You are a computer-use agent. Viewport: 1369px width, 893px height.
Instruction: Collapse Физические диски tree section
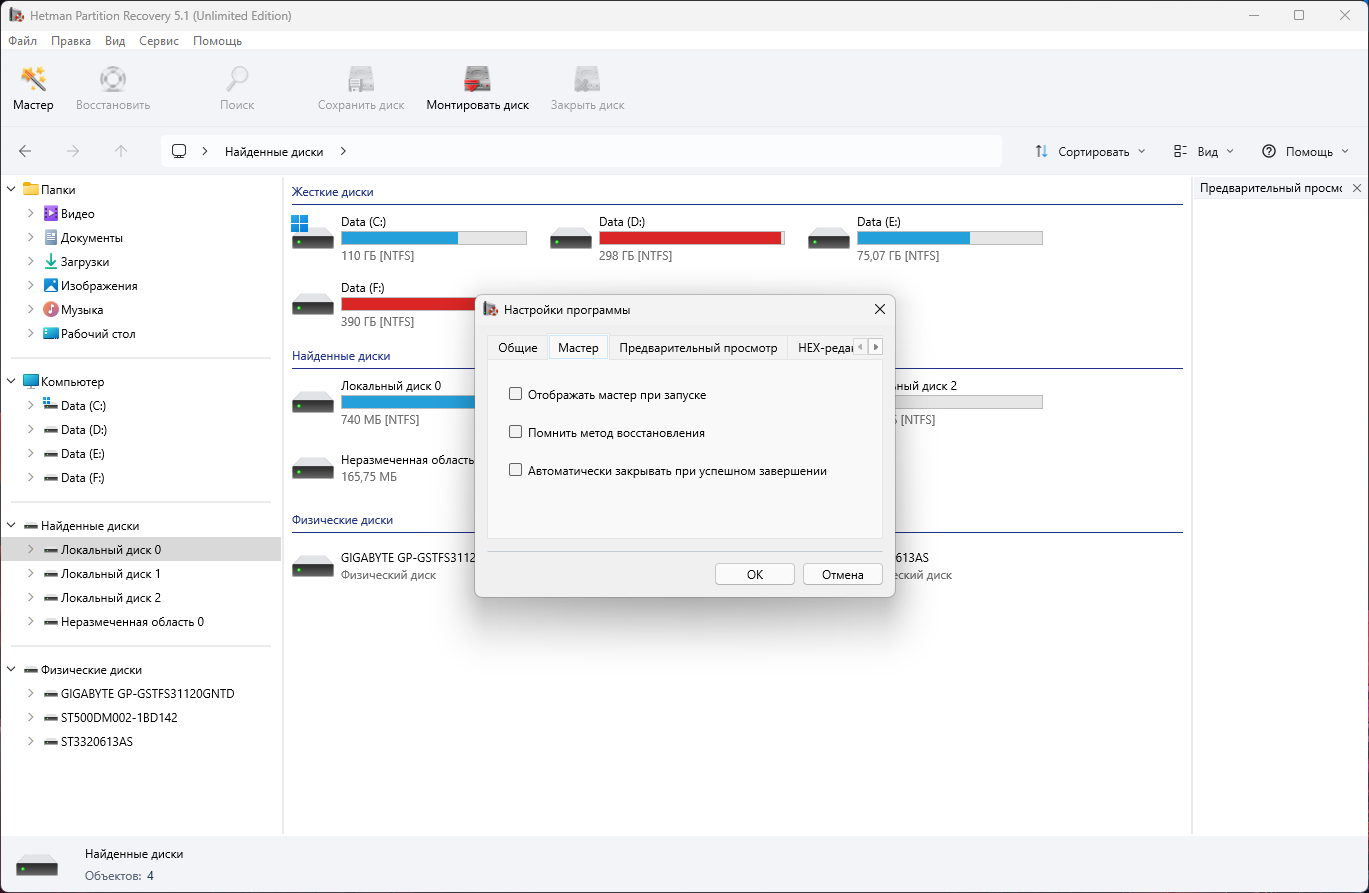pos(11,669)
